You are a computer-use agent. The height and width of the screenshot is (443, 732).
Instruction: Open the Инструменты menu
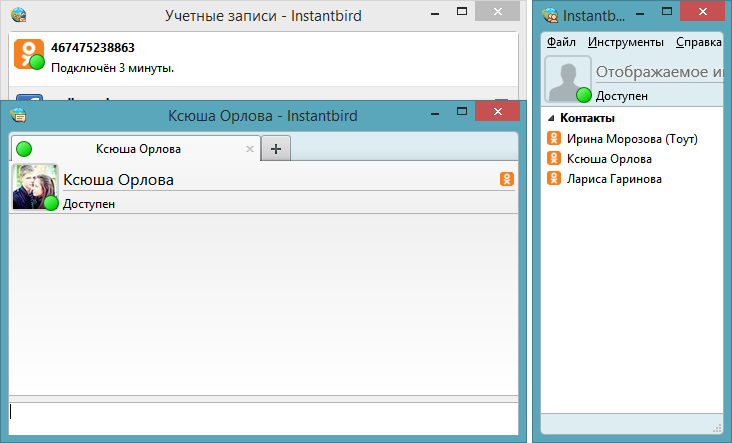(x=626, y=42)
